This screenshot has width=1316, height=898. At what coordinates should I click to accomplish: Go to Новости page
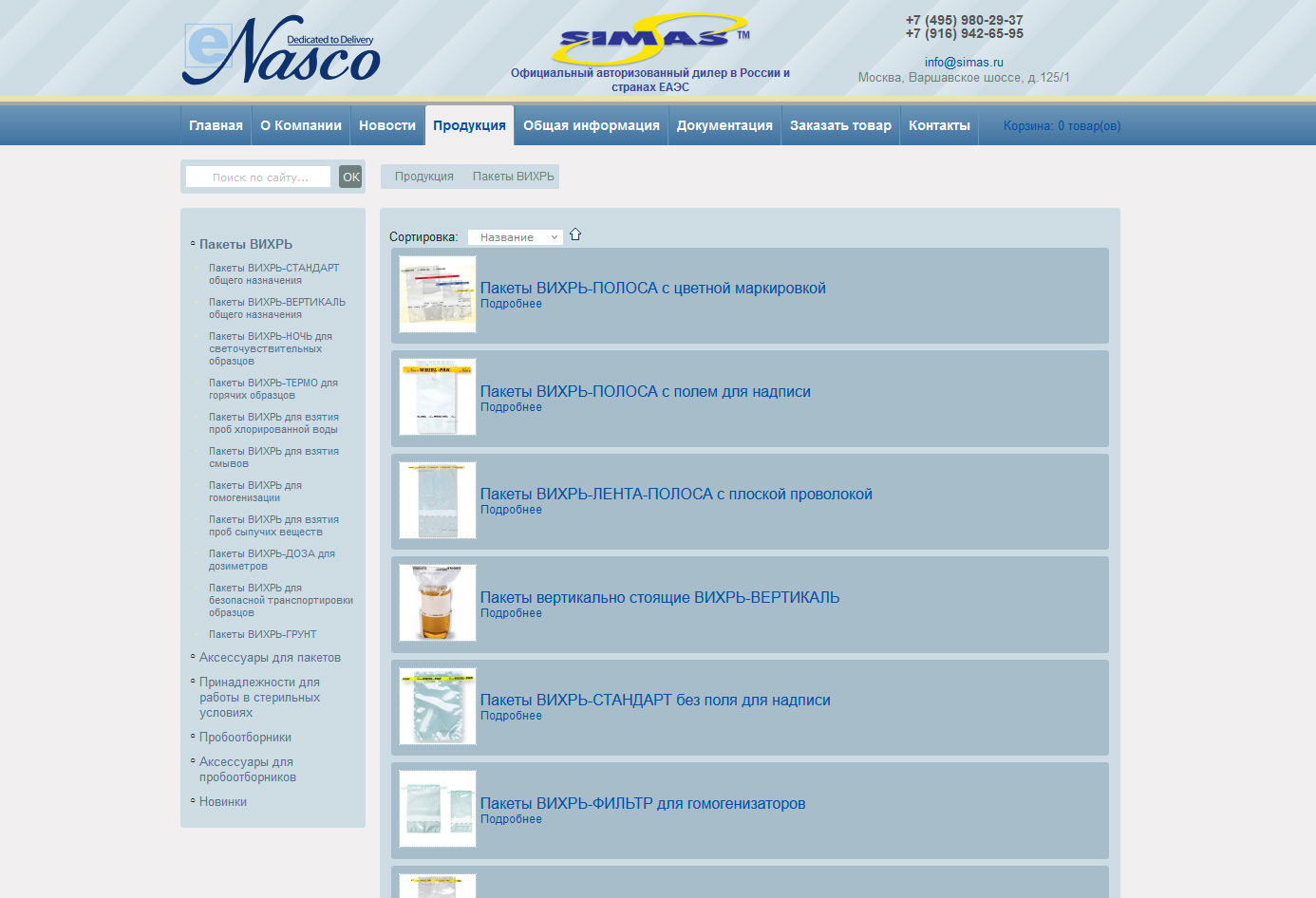387,125
